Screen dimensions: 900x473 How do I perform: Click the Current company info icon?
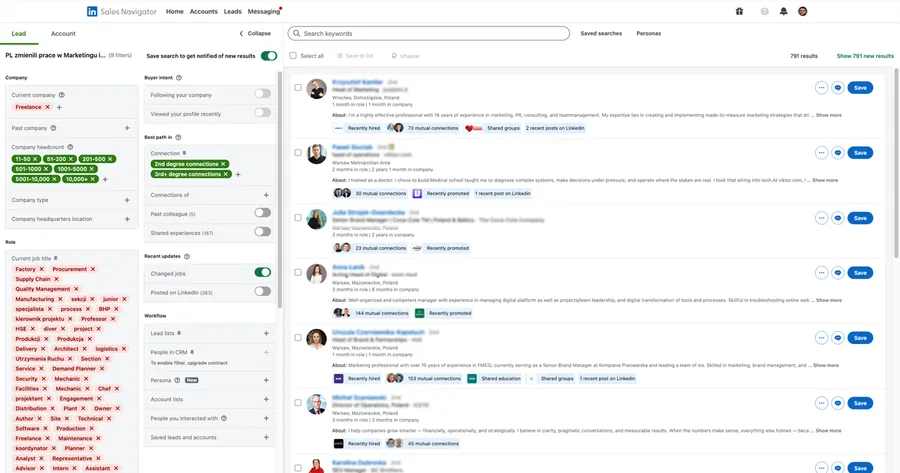tap(61, 95)
